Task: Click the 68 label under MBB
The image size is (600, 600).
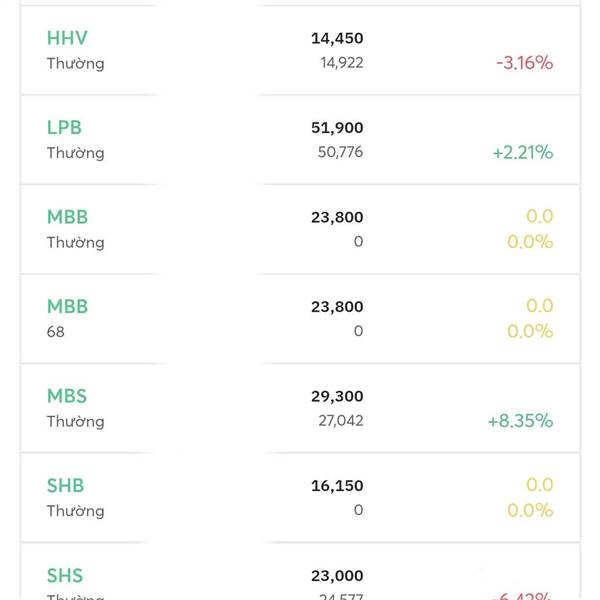Action: [56, 331]
